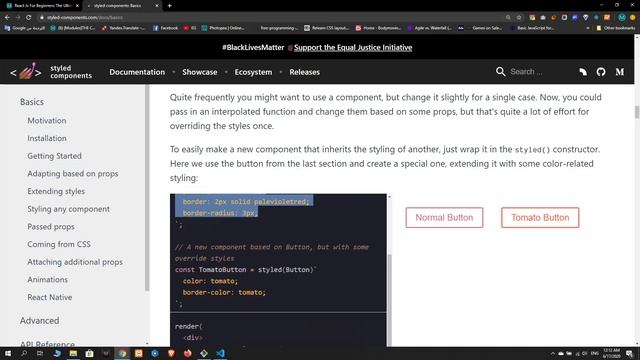Open the Windows Start menu
The image size is (640, 360).
[8, 353]
